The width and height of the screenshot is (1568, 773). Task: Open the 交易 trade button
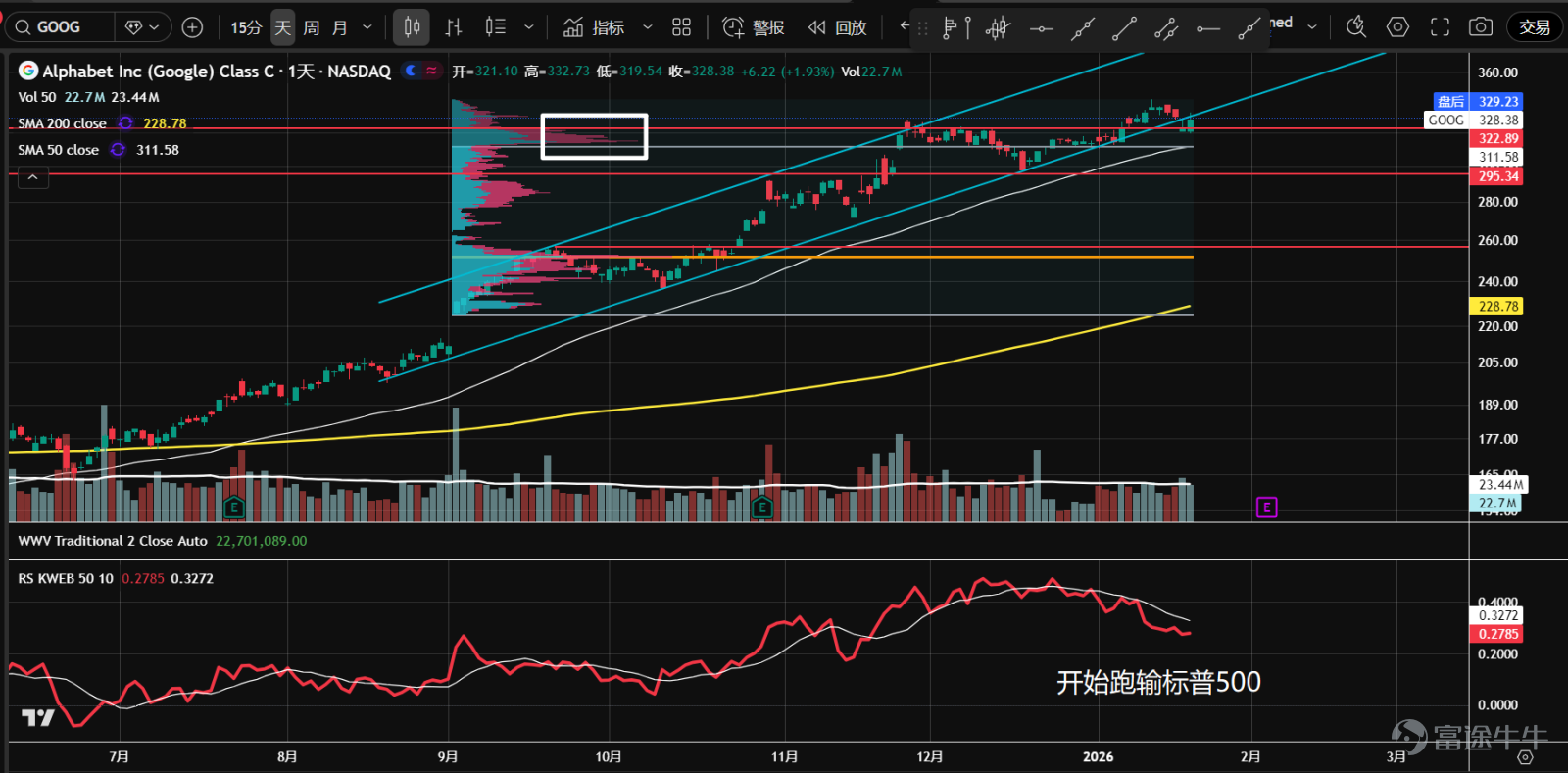[1535, 27]
